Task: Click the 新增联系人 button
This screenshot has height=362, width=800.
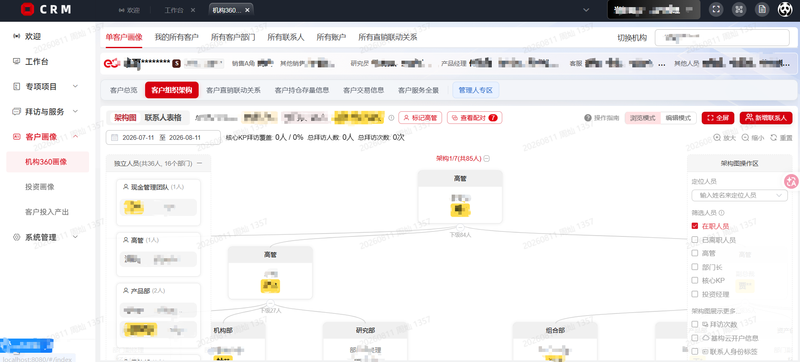Action: point(766,118)
